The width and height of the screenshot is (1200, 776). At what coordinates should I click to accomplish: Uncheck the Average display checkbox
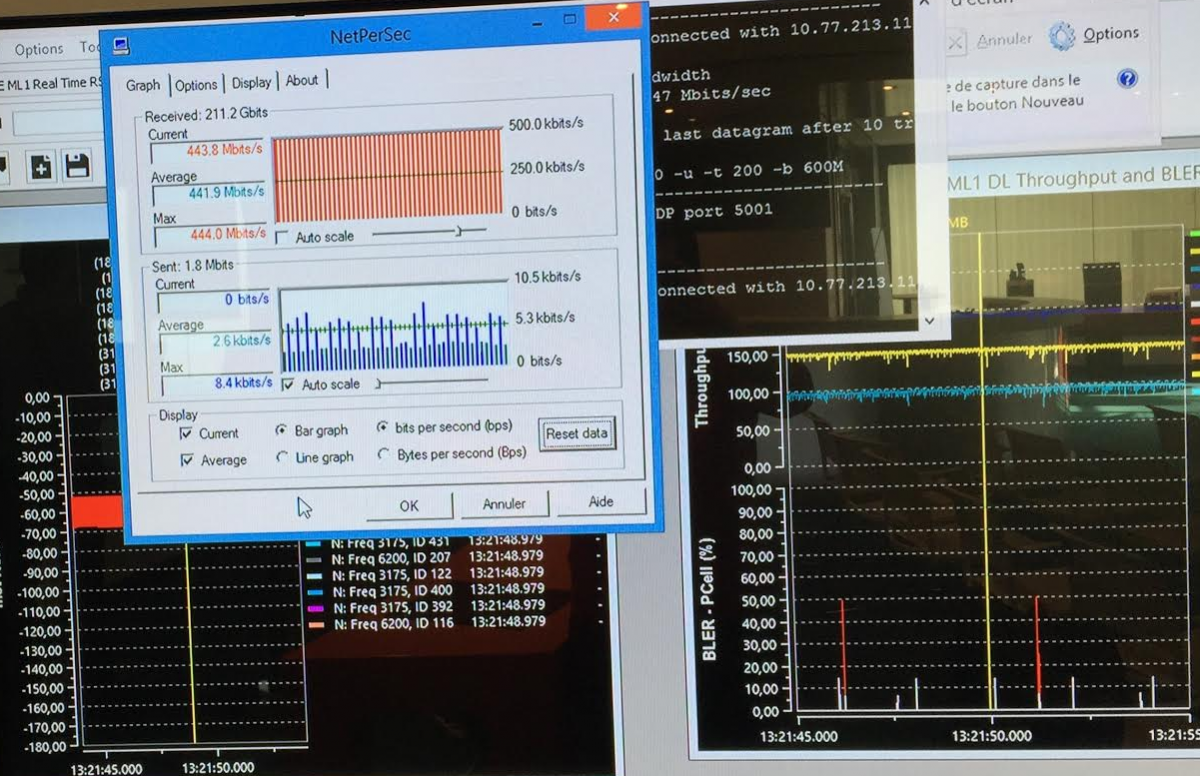pos(186,460)
